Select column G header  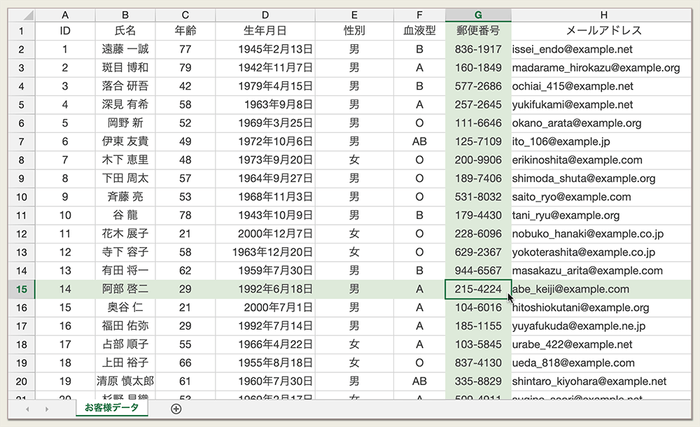click(x=477, y=15)
